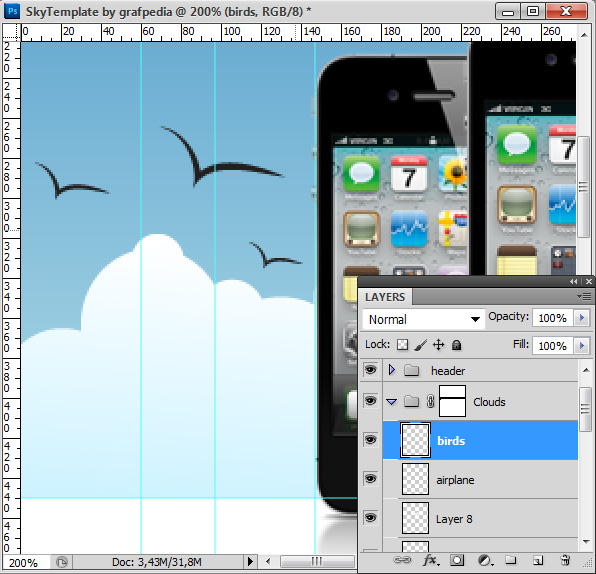
Task: Minimize the document window
Action: 508,12
